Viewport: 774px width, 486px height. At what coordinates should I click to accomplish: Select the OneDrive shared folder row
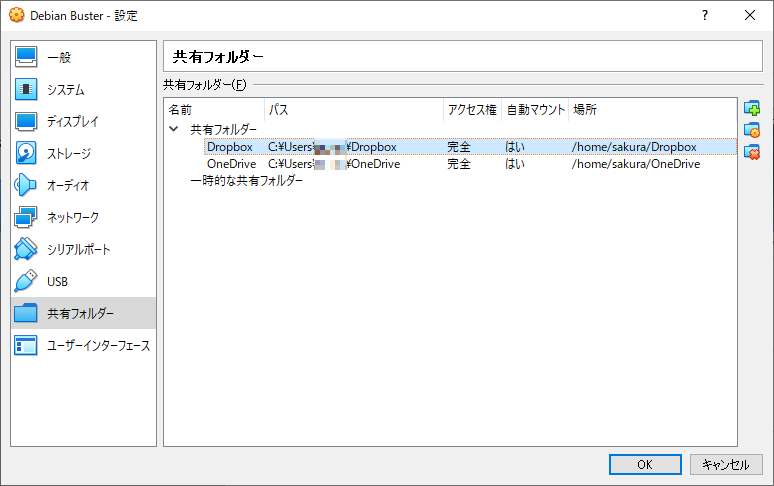tap(231, 164)
